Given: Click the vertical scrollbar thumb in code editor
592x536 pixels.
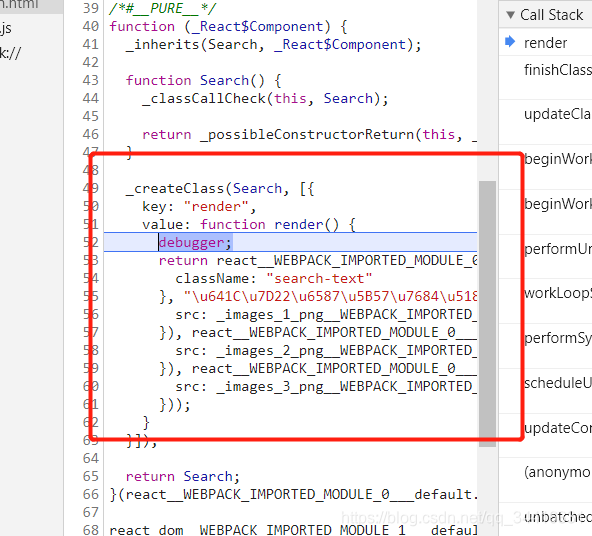Looking at the screenshot, I should [487, 314].
